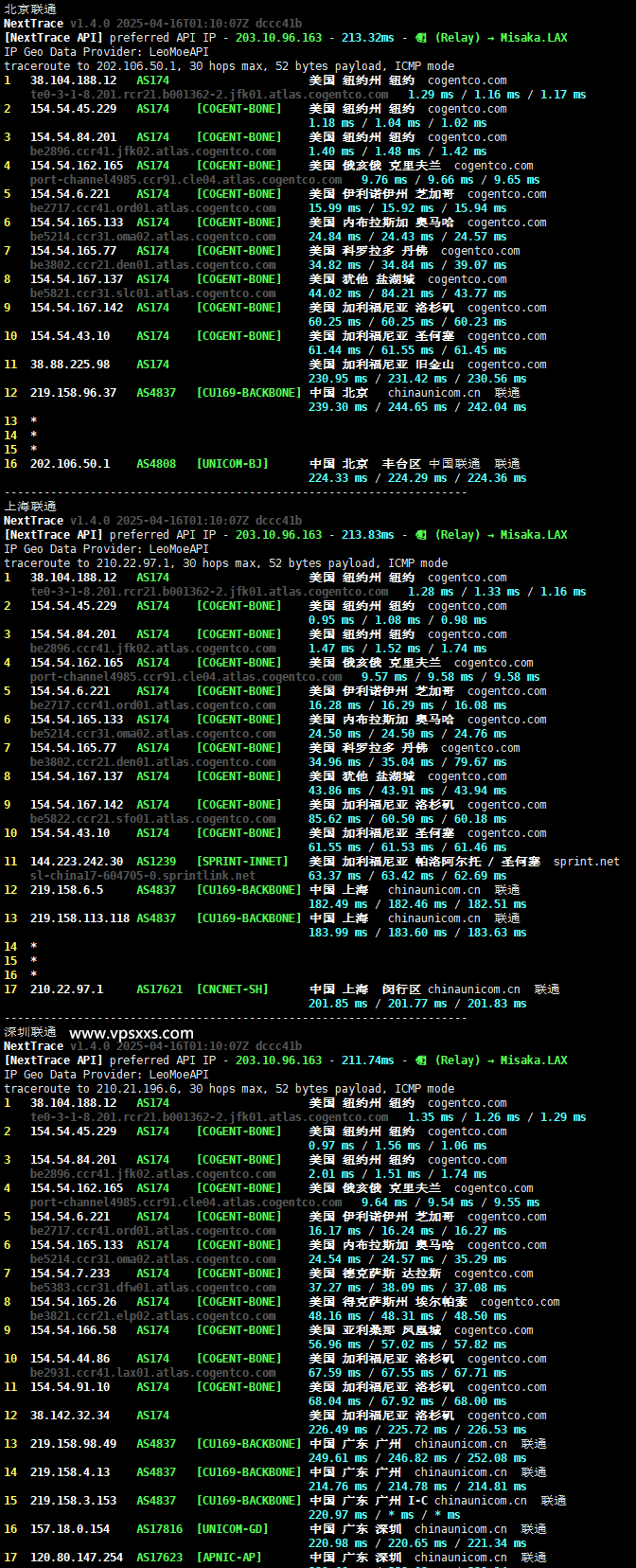636x1568 pixels.
Task: Select location text 丰台区
Action: click(x=401, y=464)
